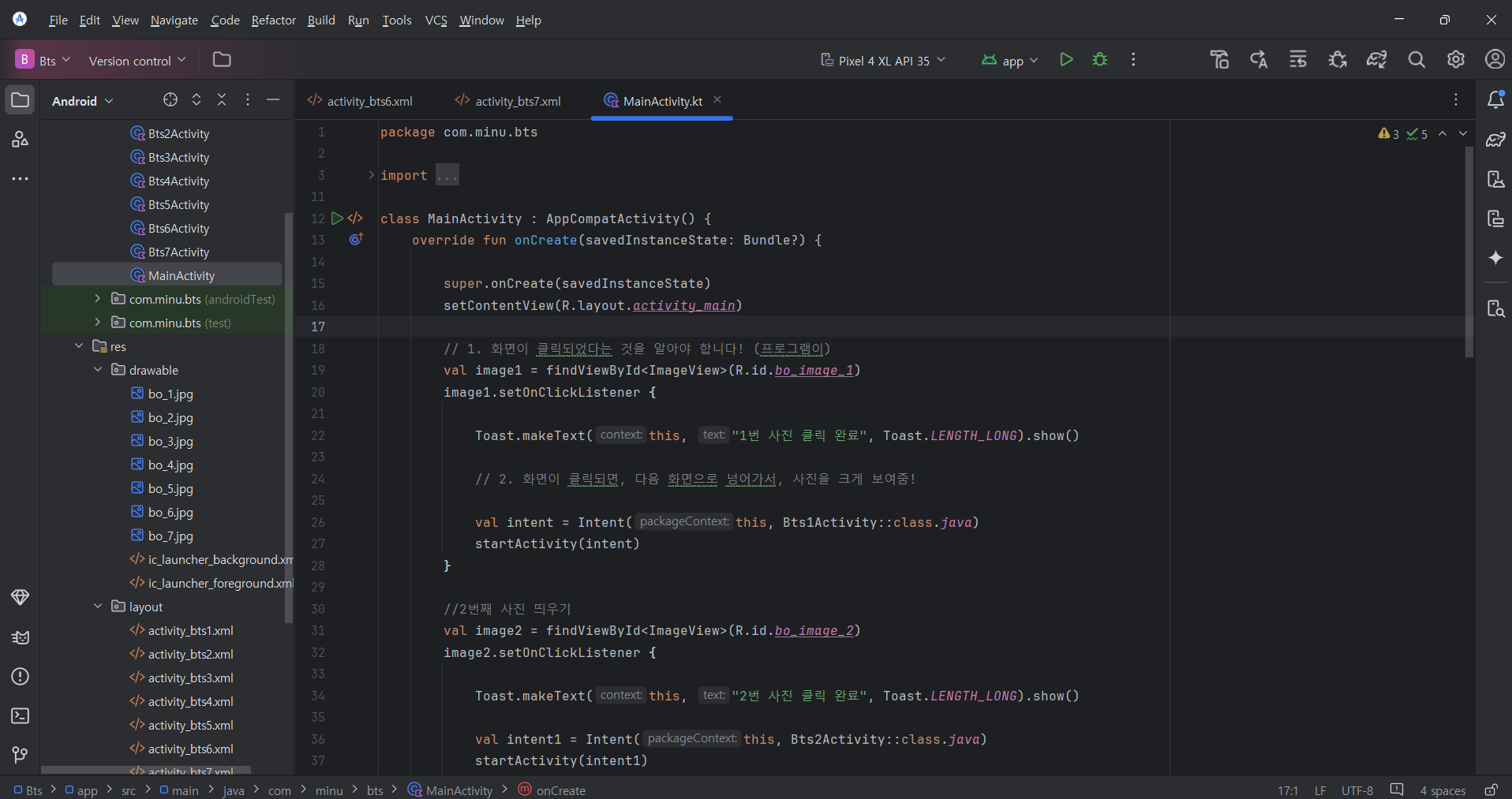
Task: Open the Navigate menu
Action: (x=174, y=20)
